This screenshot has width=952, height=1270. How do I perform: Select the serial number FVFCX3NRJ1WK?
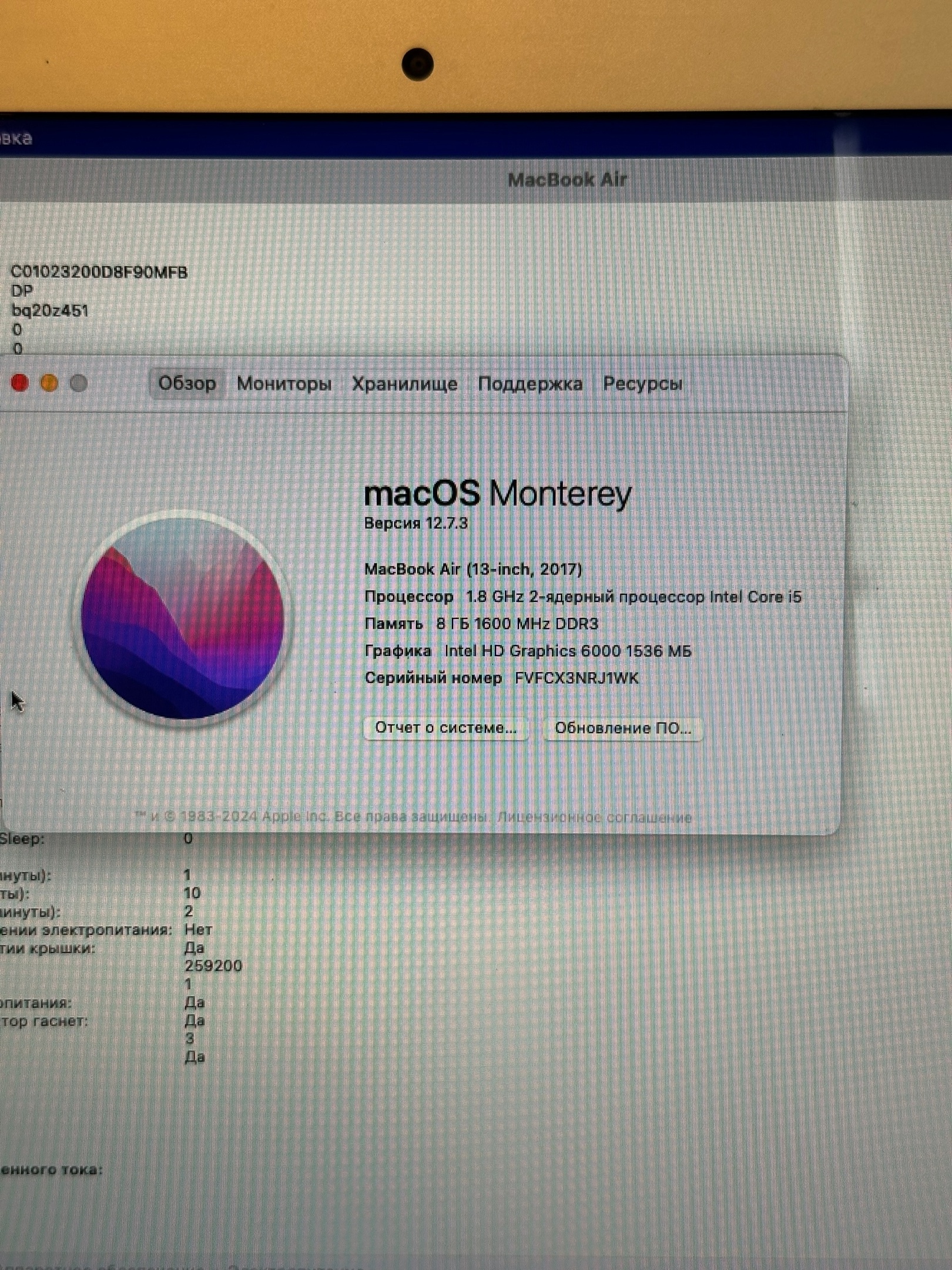point(576,679)
